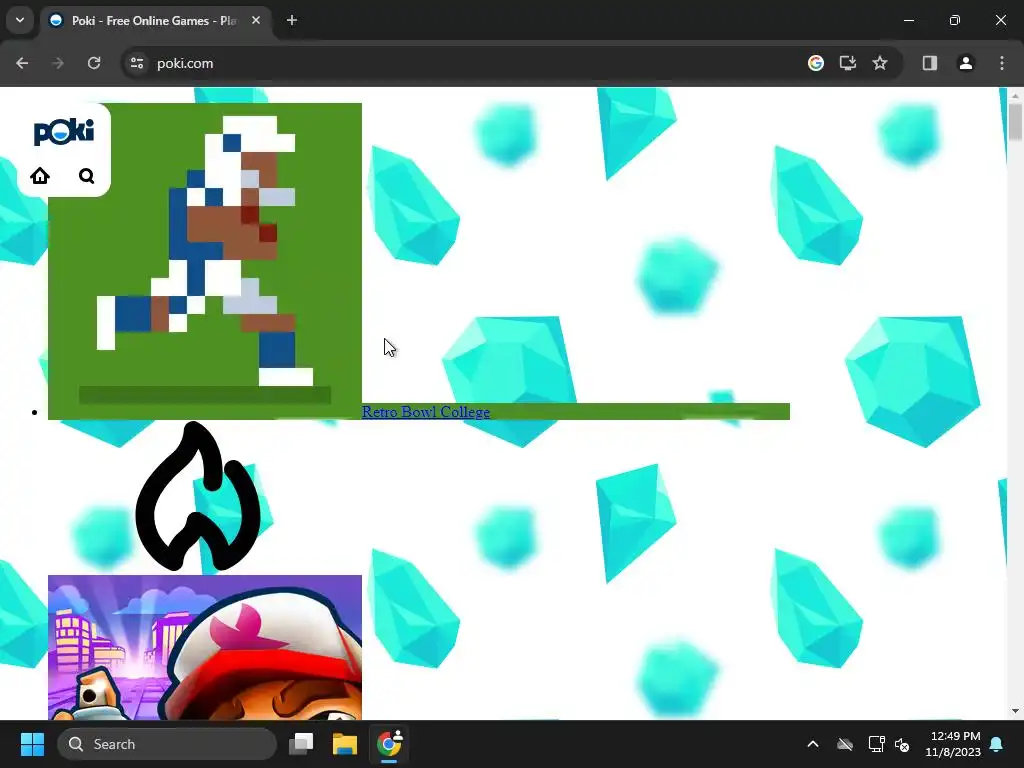Bookmark this tab with star icon
The image size is (1024, 768).
[880, 63]
